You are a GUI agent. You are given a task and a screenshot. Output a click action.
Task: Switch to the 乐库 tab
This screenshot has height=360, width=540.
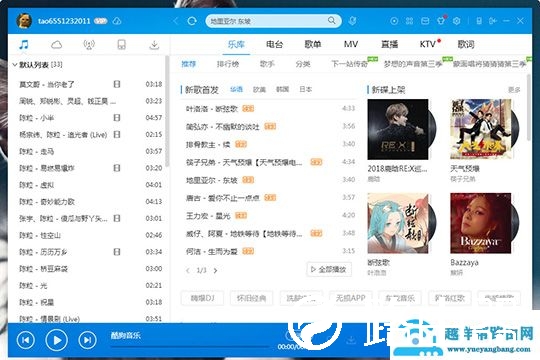click(x=236, y=44)
